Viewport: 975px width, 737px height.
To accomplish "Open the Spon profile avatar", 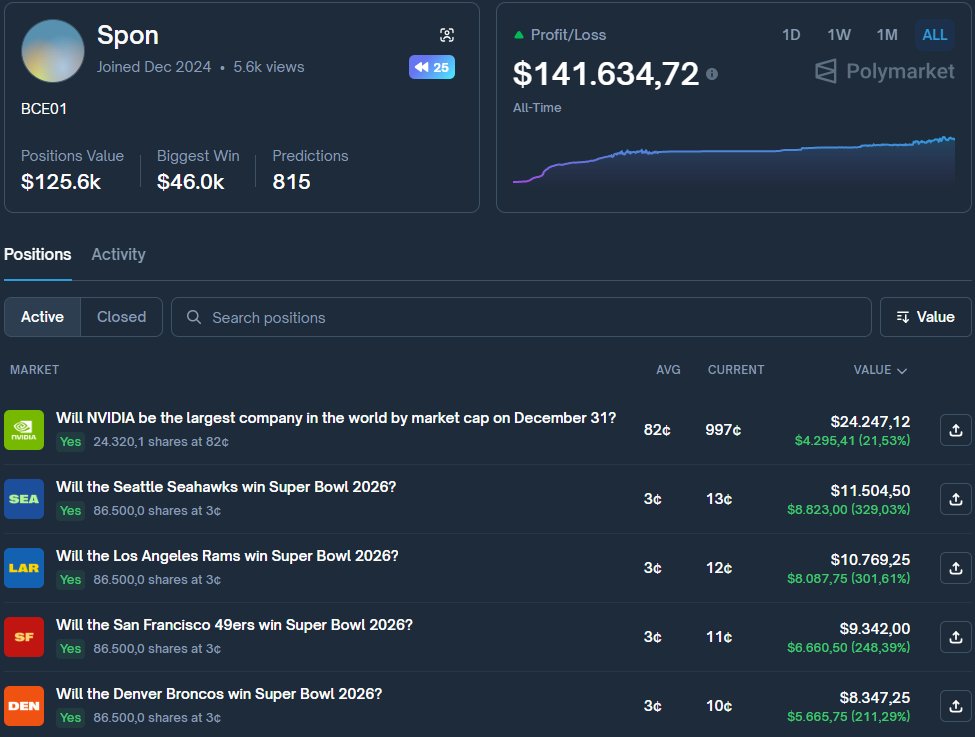I will click(53, 51).
